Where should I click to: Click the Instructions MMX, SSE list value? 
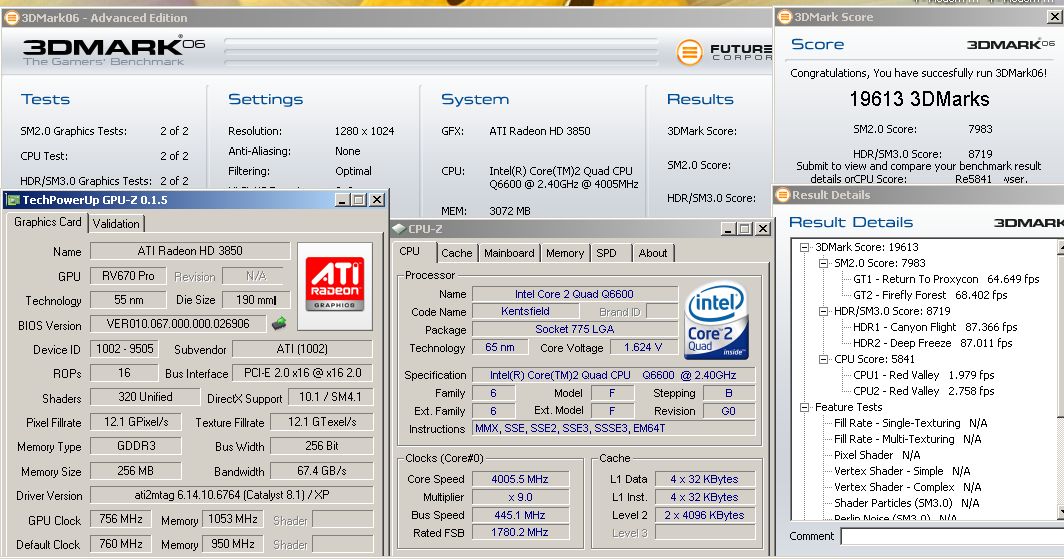point(614,429)
